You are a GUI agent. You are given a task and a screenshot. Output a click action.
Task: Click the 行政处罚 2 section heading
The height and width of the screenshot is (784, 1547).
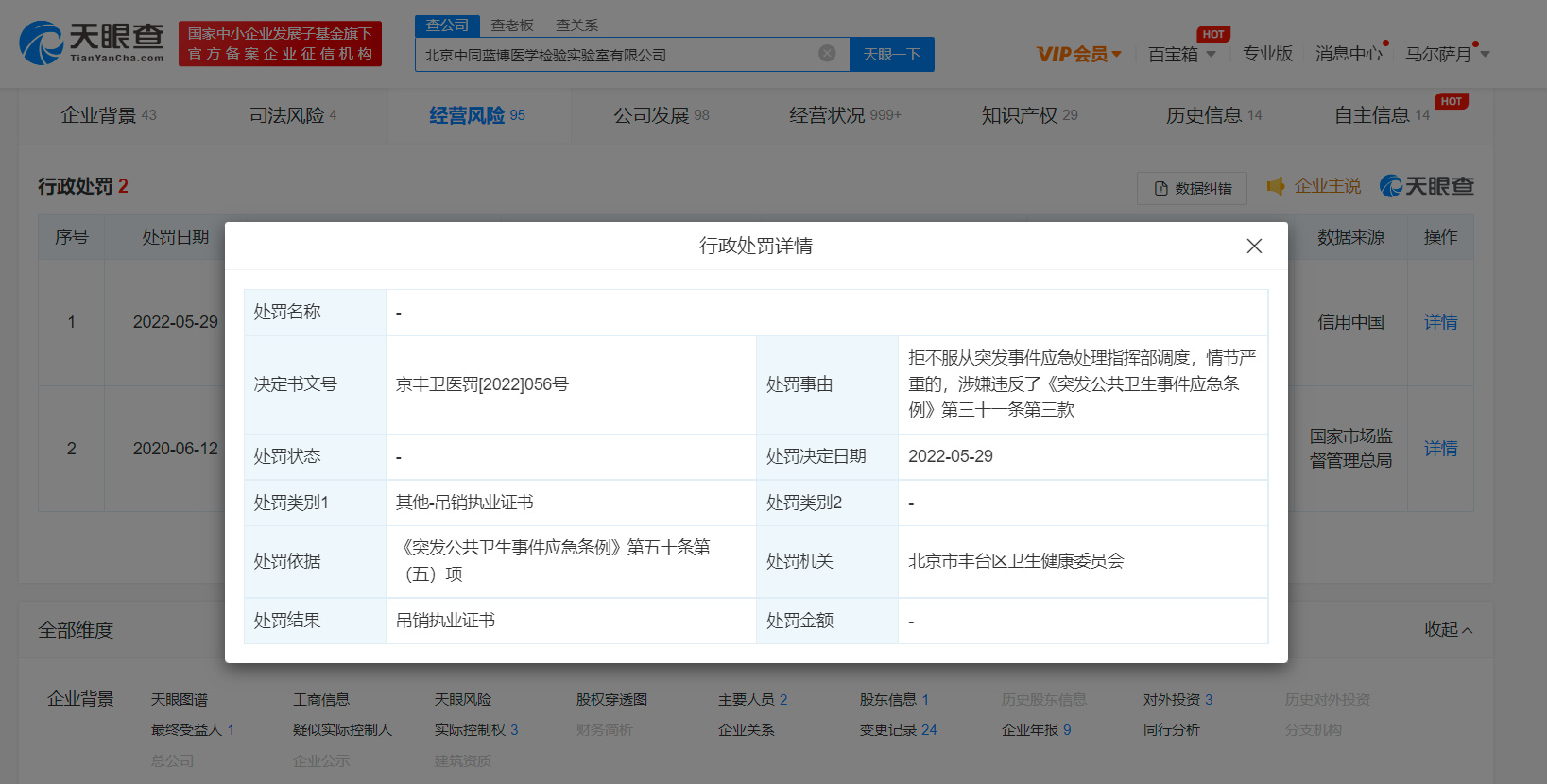tap(83, 186)
